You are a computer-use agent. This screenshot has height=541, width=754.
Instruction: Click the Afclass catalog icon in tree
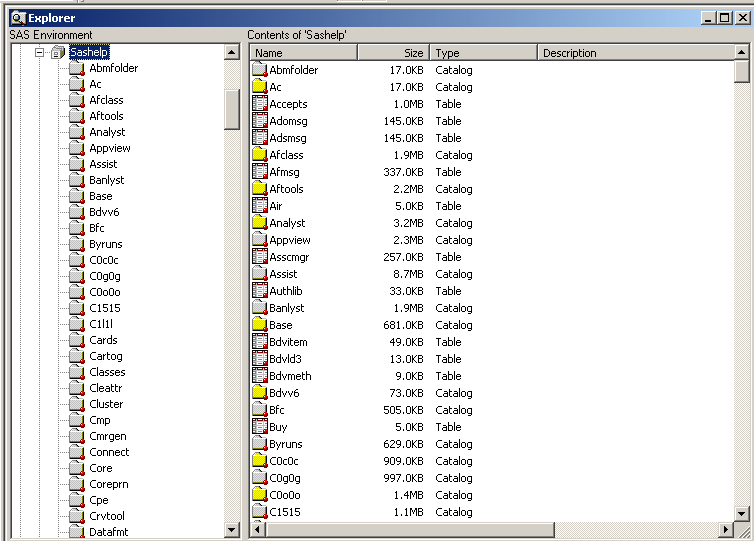pos(76,100)
